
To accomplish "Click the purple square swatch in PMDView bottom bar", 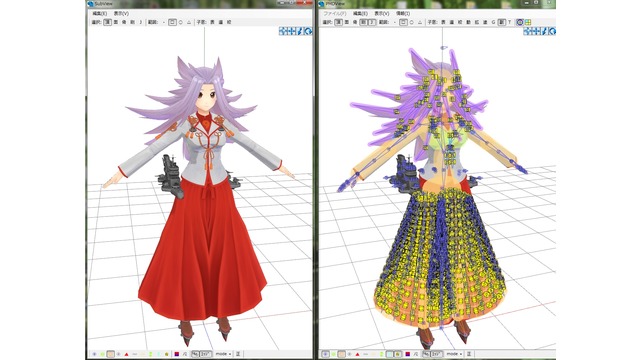I will (408, 354).
